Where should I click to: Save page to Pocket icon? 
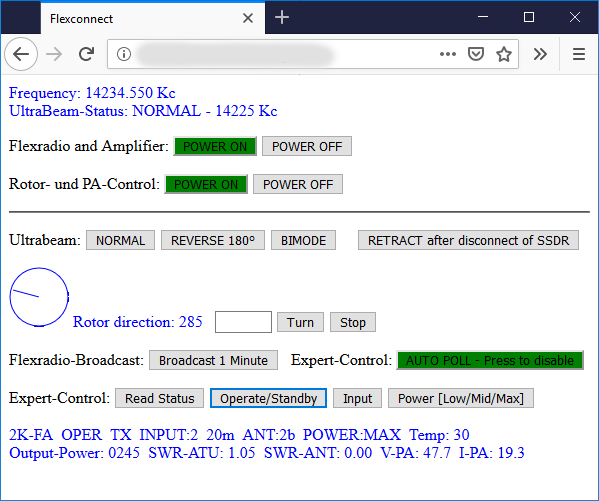(x=476, y=54)
